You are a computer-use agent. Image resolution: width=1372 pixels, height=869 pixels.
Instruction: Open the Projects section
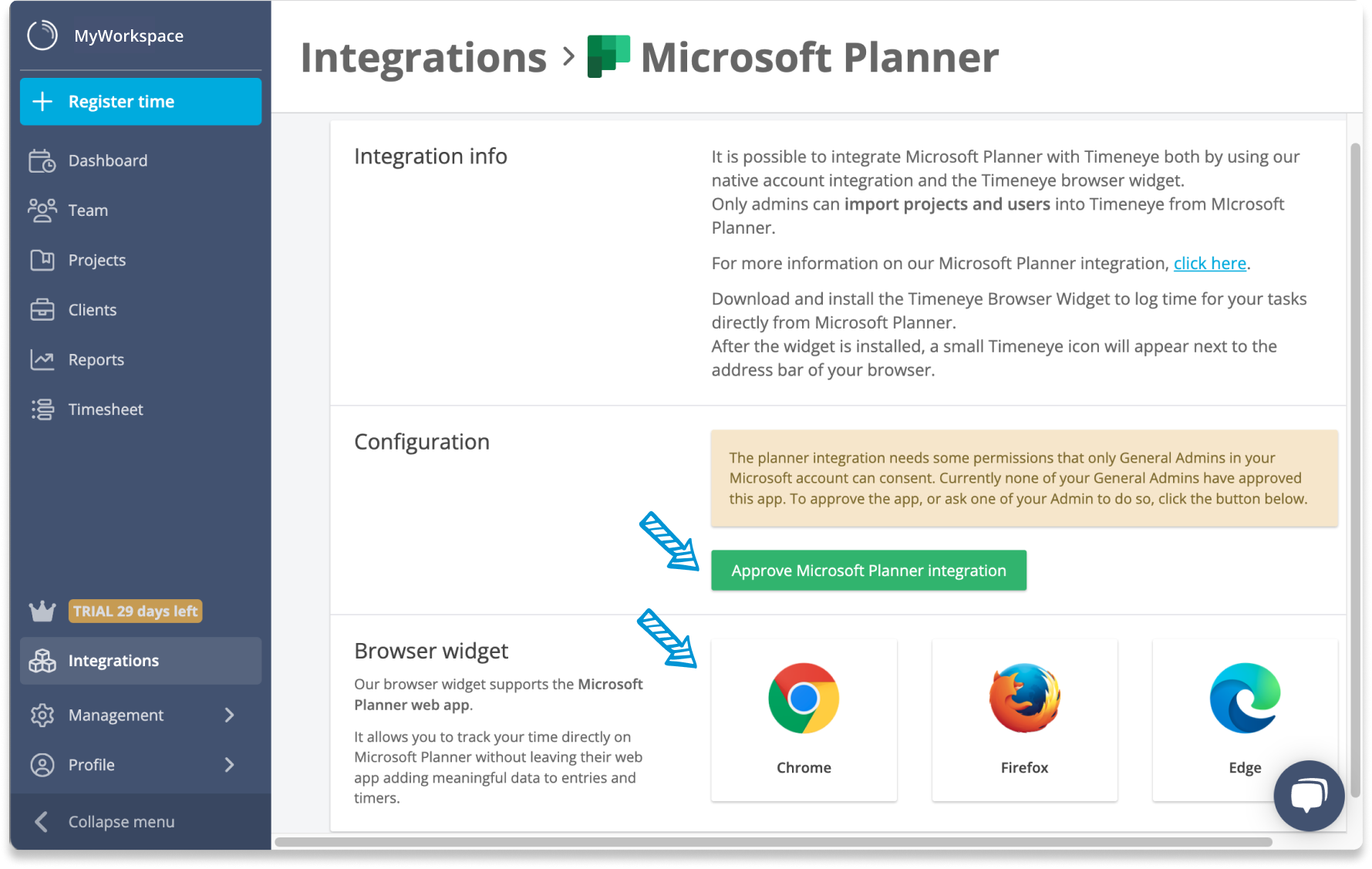[140, 260]
